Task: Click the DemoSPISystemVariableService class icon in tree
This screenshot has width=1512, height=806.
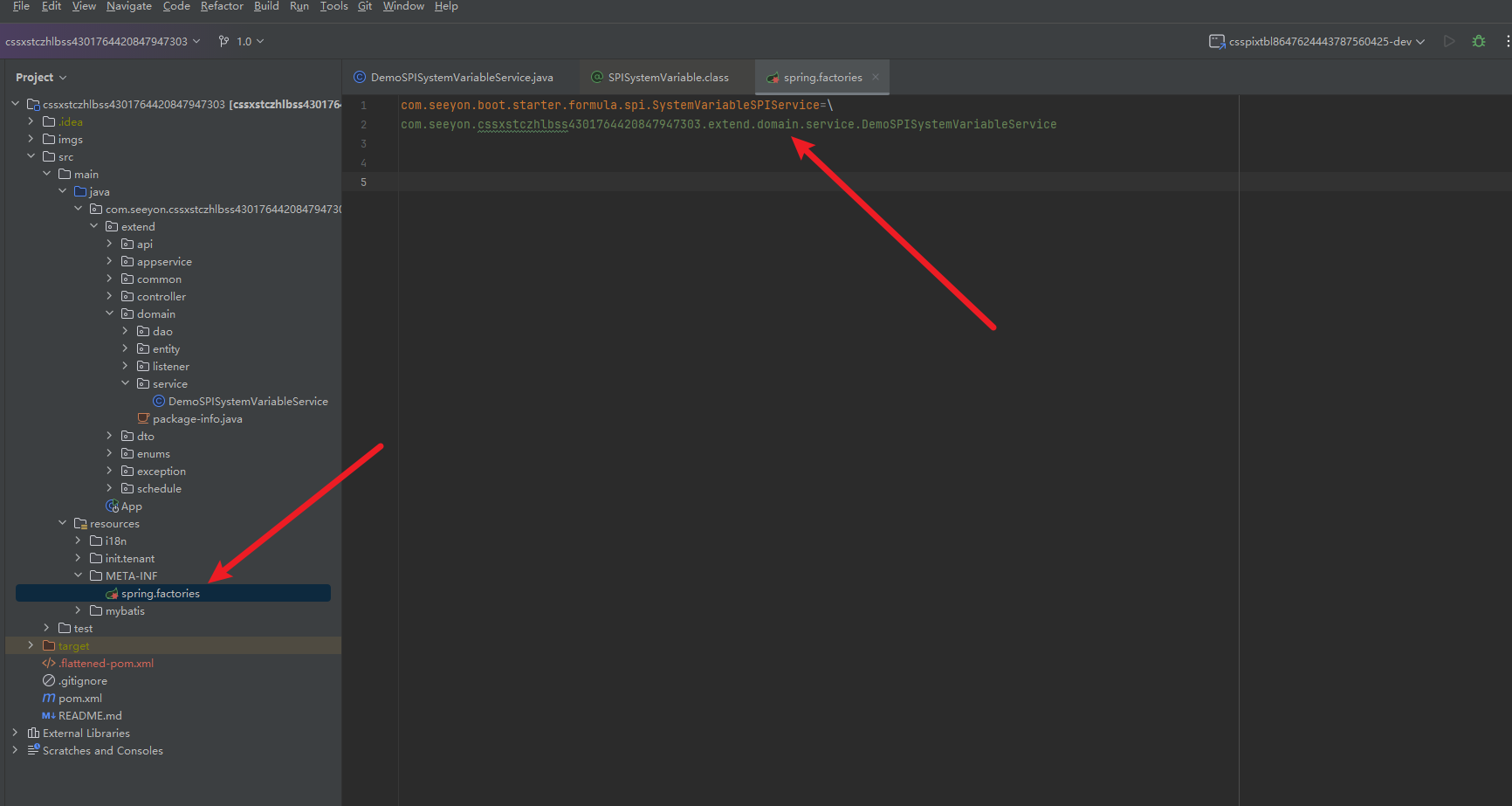Action: (159, 402)
